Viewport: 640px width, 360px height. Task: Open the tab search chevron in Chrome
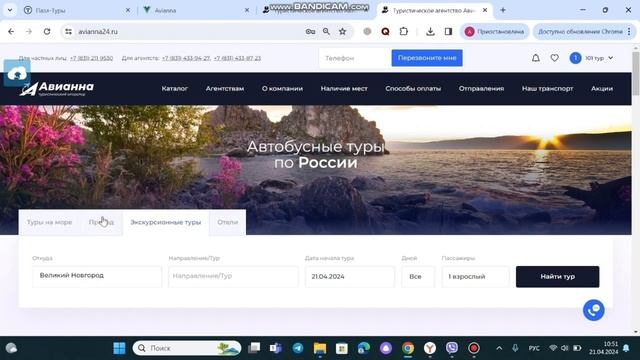pos(10,10)
